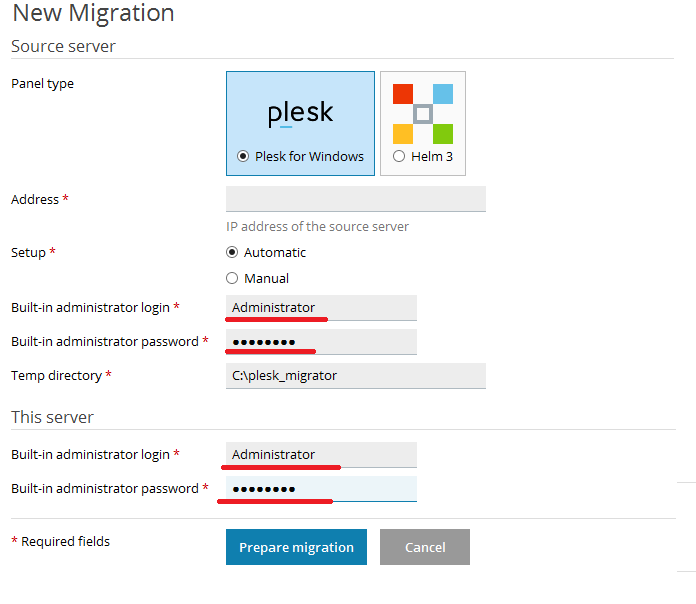Image resolution: width=696 pixels, height=604 pixels.
Task: Click the Helm 3 panel tile
Action: click(x=423, y=123)
